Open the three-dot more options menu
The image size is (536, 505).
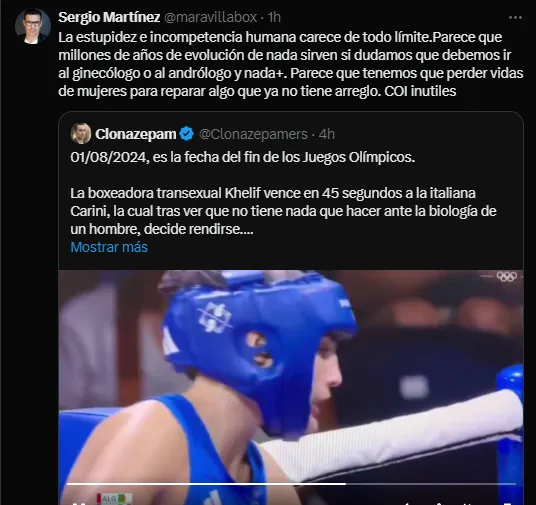515,17
